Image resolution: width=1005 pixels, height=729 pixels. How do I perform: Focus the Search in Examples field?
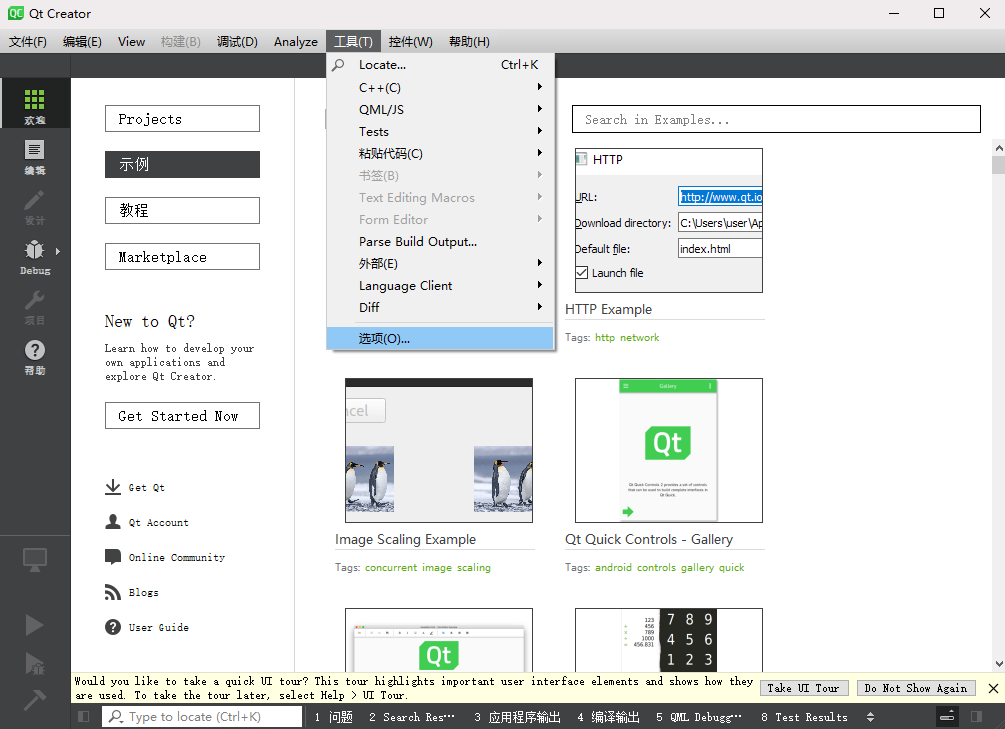point(776,119)
